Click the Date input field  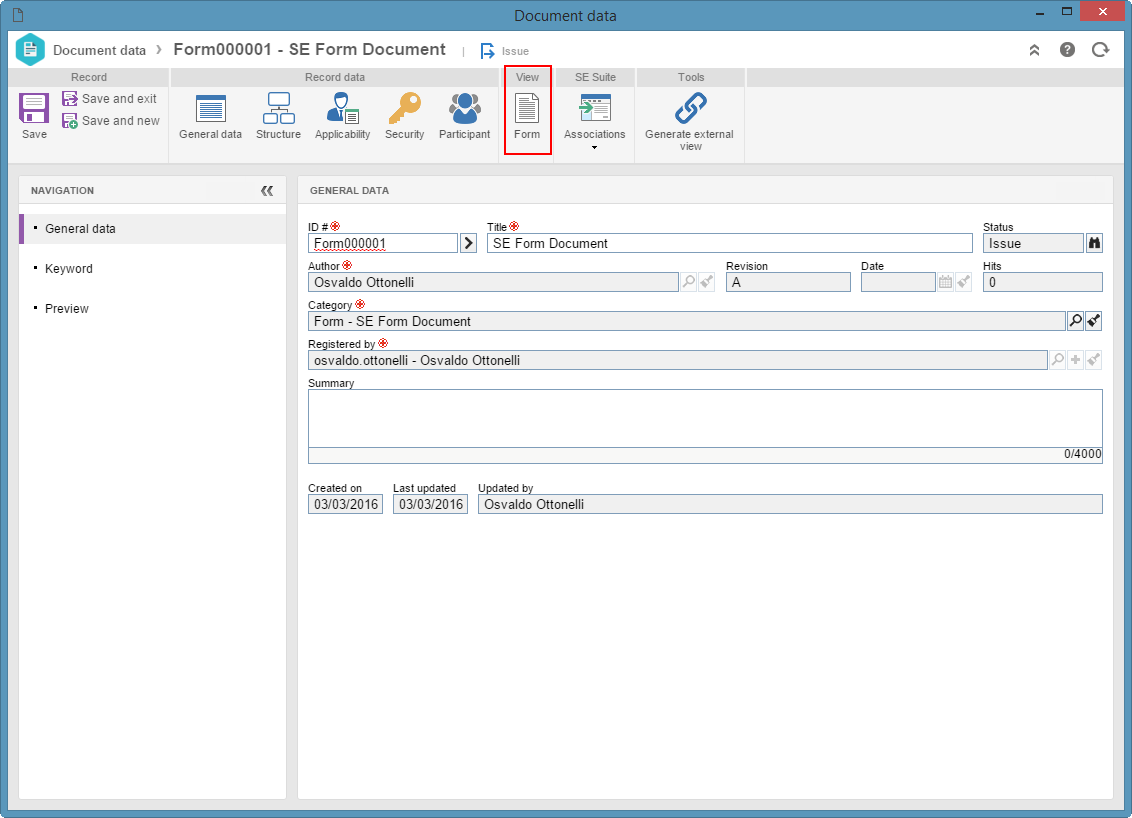tap(898, 282)
